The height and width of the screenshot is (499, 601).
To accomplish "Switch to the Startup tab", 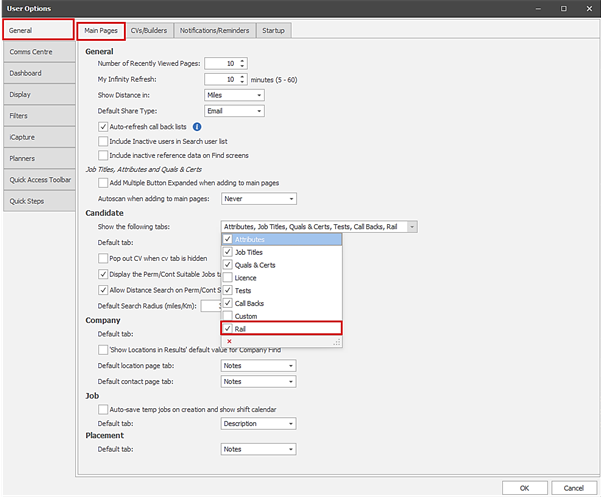I will click(273, 31).
